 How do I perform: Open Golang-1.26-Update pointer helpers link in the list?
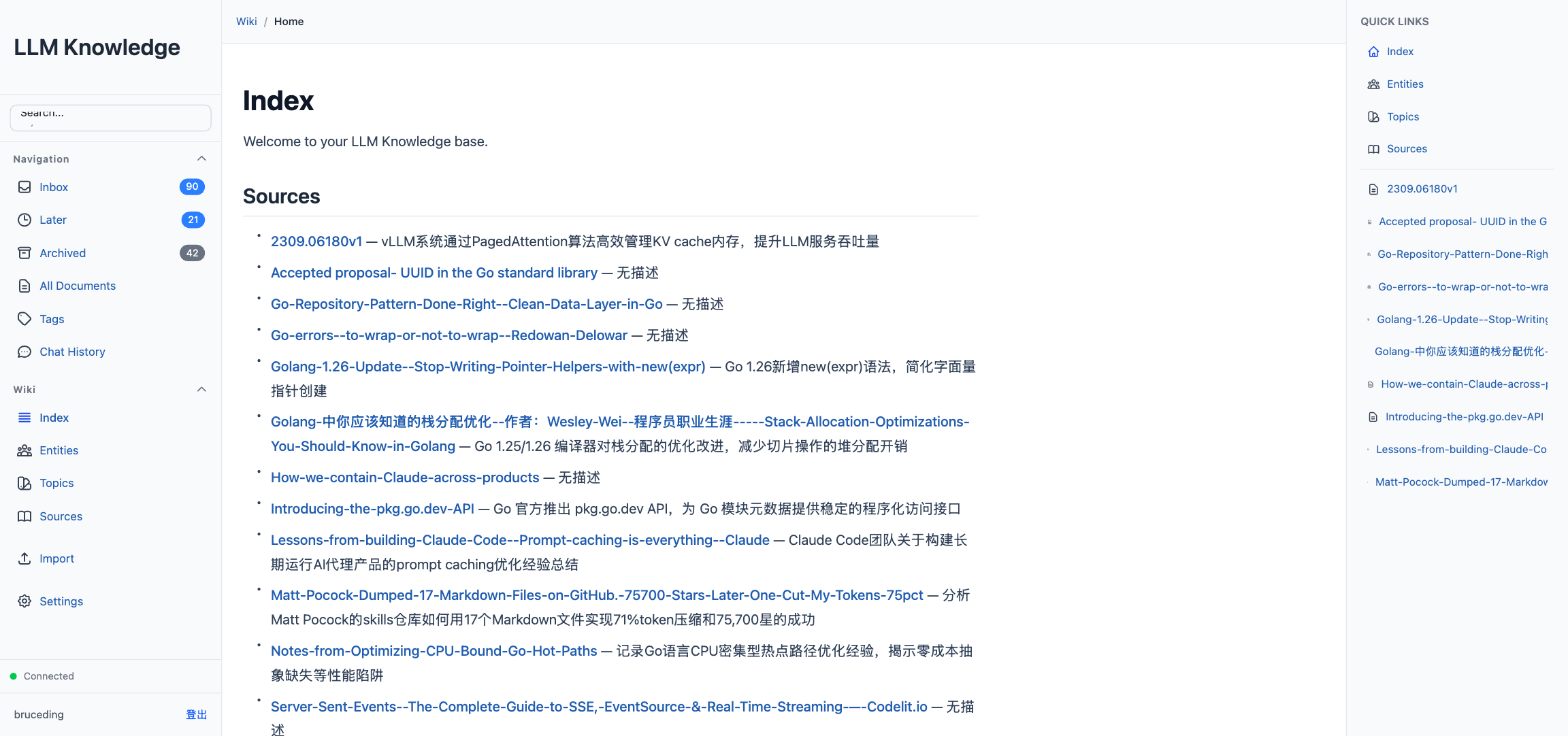coord(488,367)
